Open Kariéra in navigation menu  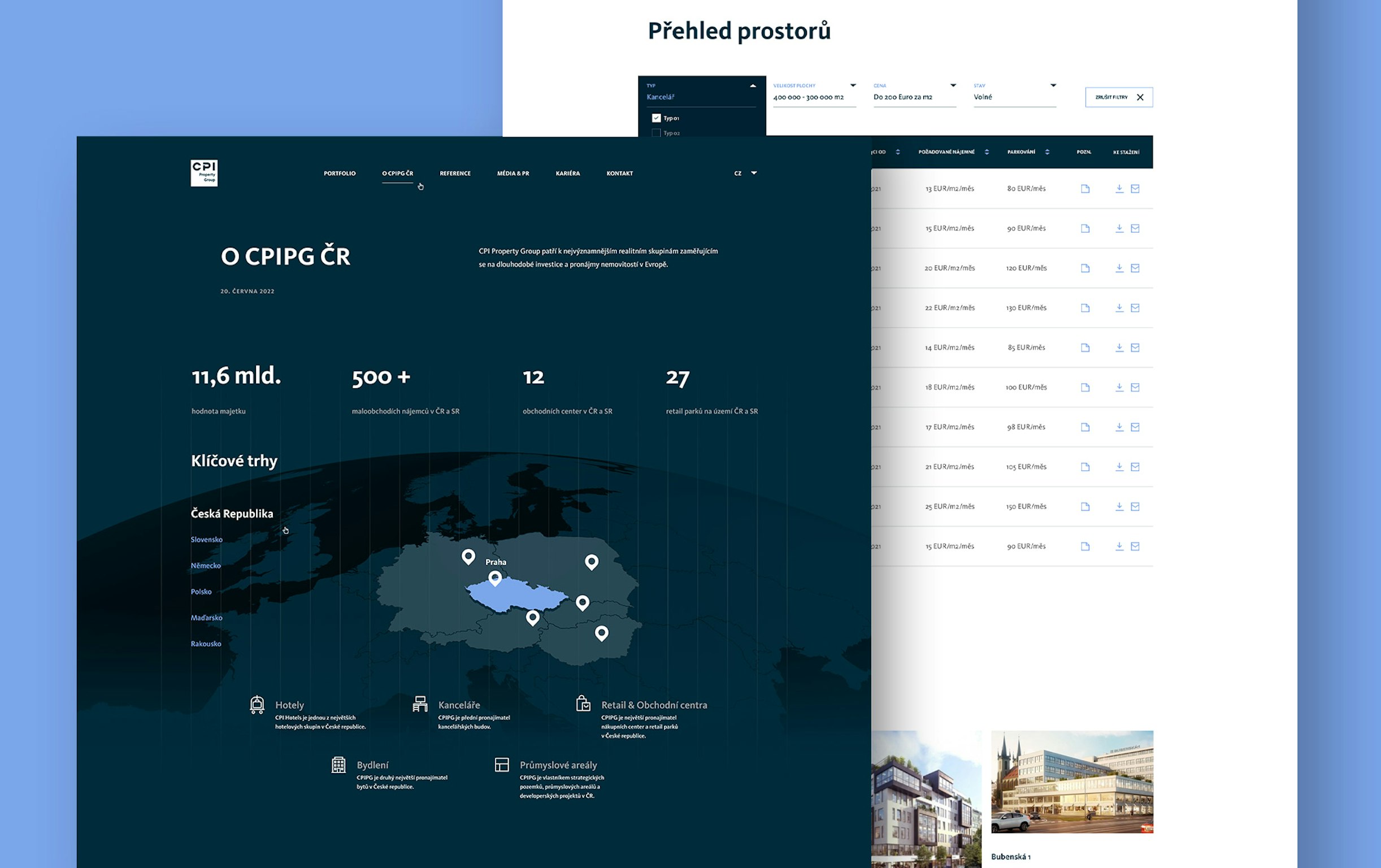pos(568,173)
